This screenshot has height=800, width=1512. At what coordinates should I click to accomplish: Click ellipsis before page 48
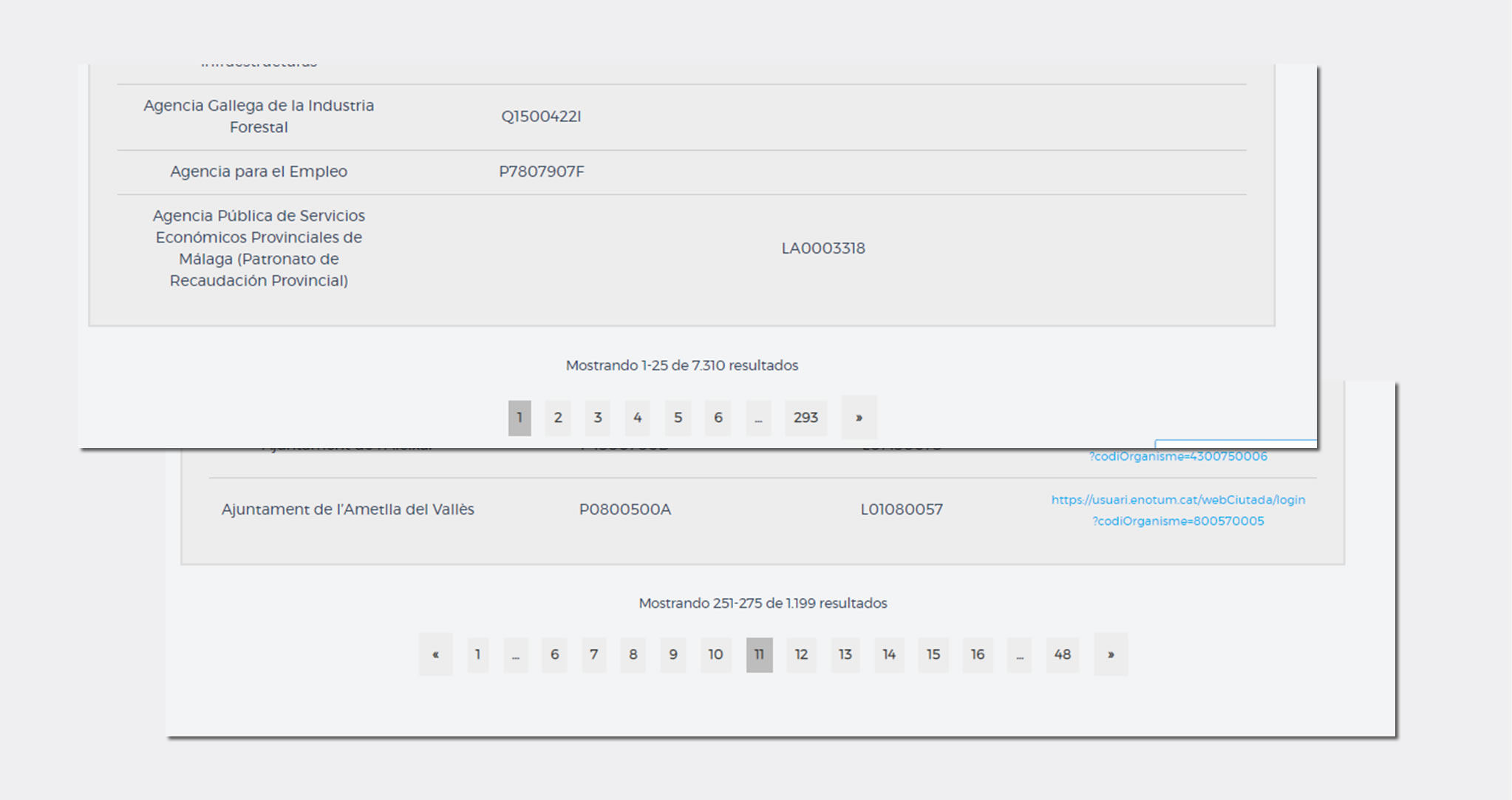(1020, 654)
